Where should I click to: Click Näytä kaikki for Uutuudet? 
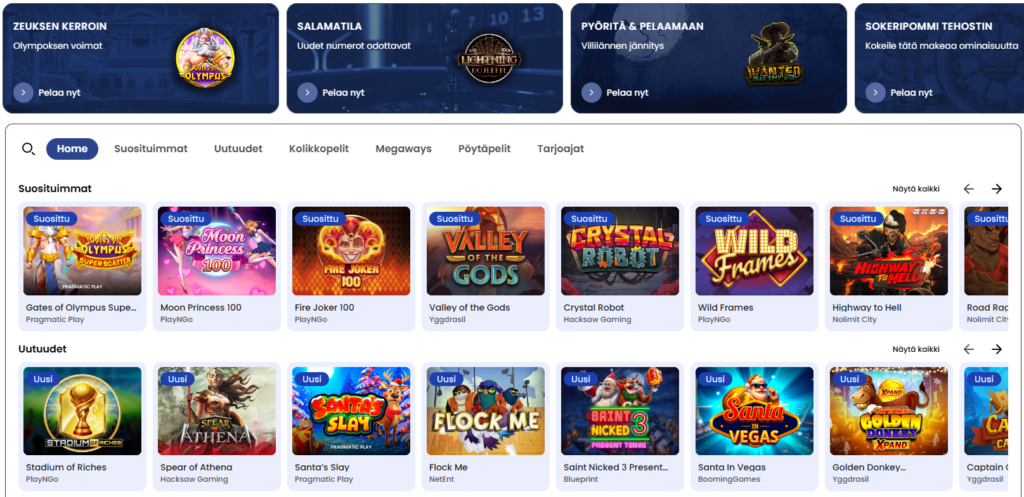click(x=916, y=349)
